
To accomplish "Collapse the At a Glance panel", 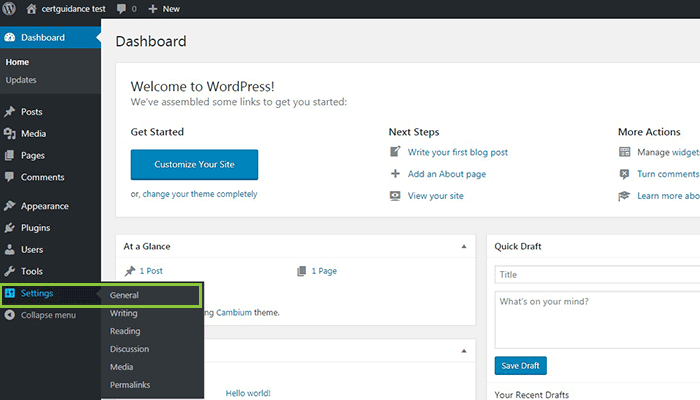I will tap(464, 246).
